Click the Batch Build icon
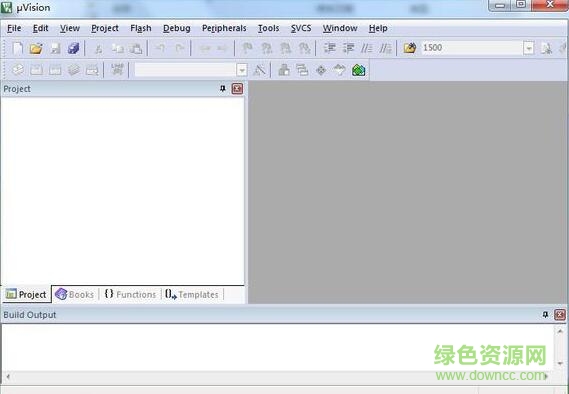 pos(74,69)
